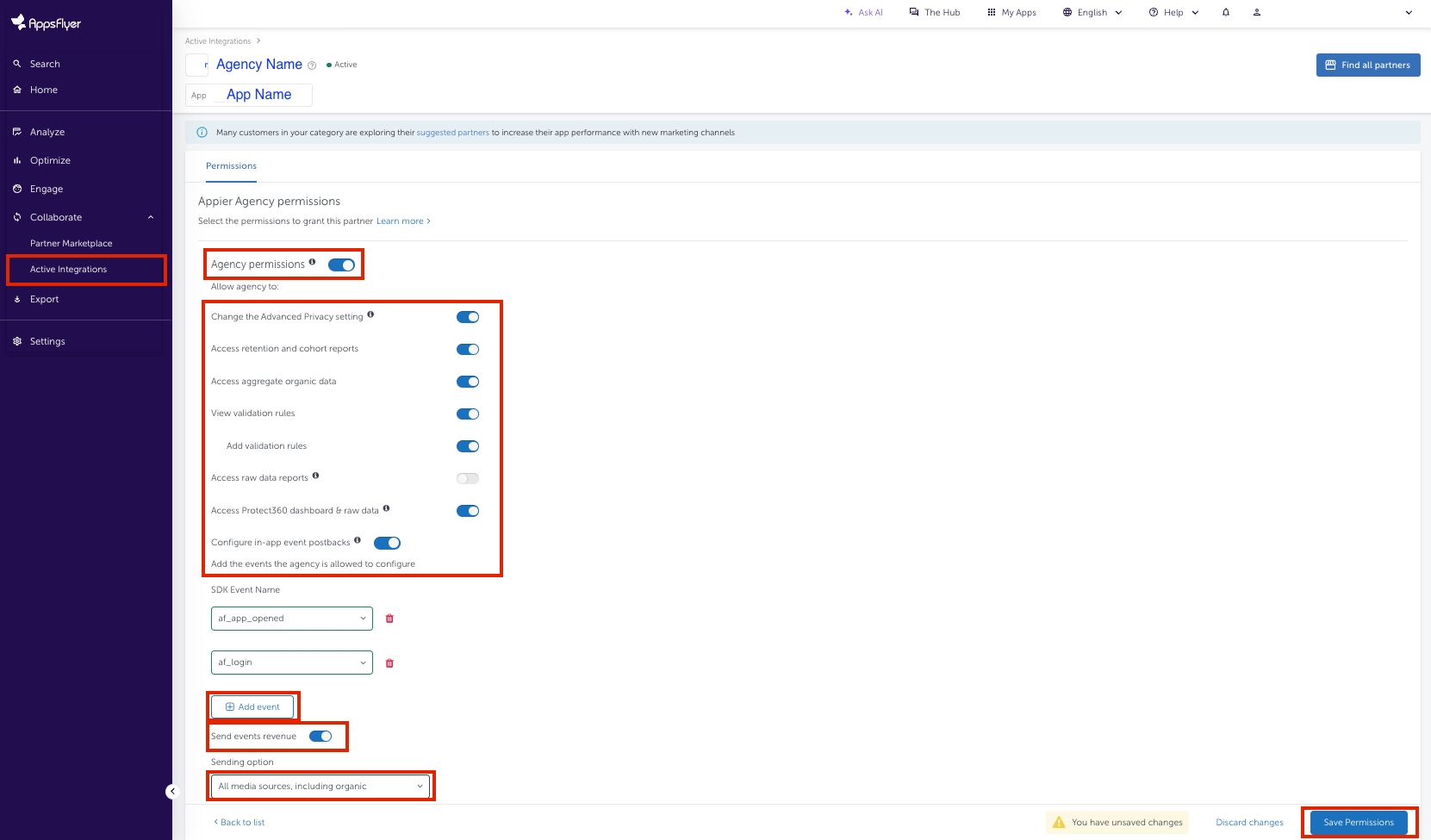Click help icon next to Agency Name
The height and width of the screenshot is (840, 1431).
[x=312, y=65]
